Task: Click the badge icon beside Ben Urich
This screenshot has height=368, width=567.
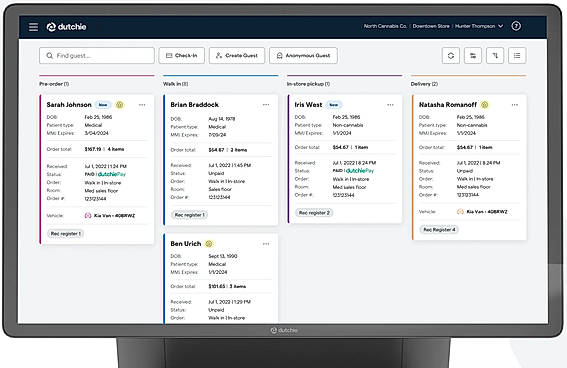Action: click(x=209, y=244)
